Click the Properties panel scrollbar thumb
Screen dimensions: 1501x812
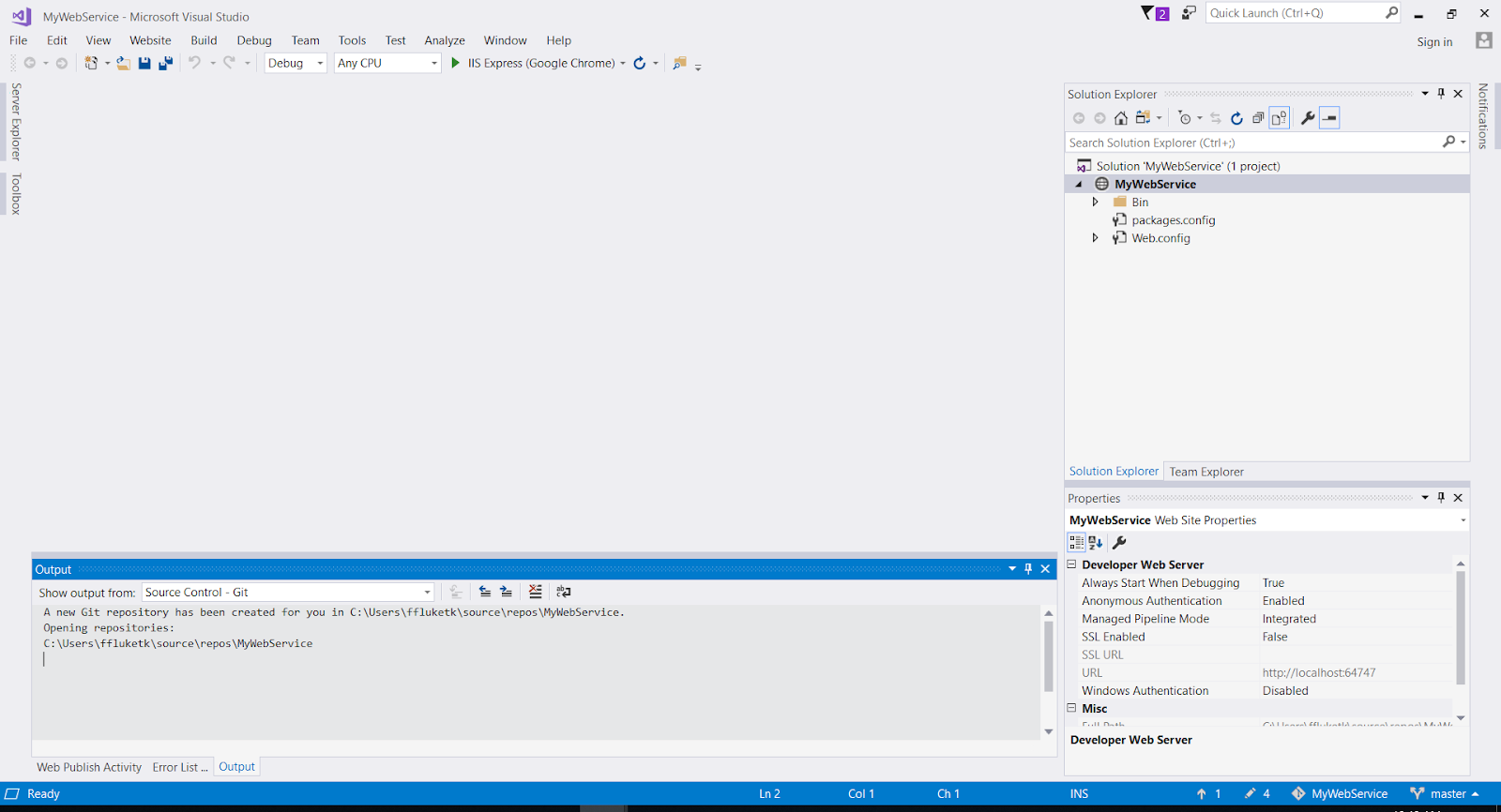click(1461, 627)
